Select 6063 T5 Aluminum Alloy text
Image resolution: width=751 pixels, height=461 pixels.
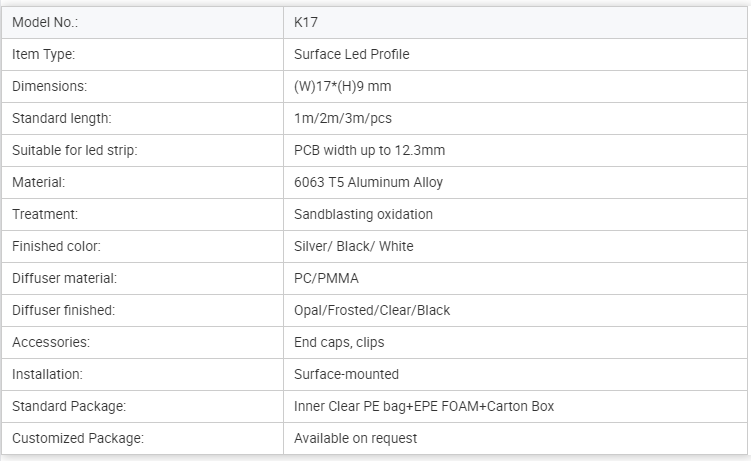(x=368, y=182)
